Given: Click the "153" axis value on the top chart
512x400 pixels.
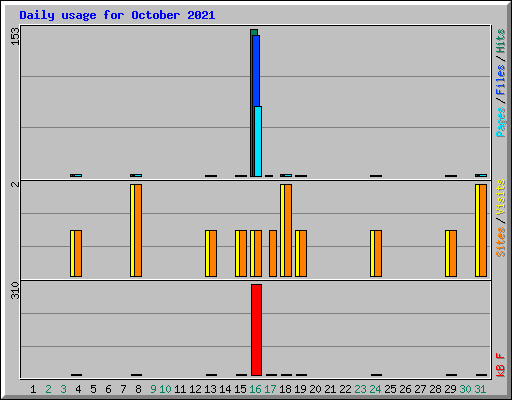Looking at the screenshot, I should 15,36.
